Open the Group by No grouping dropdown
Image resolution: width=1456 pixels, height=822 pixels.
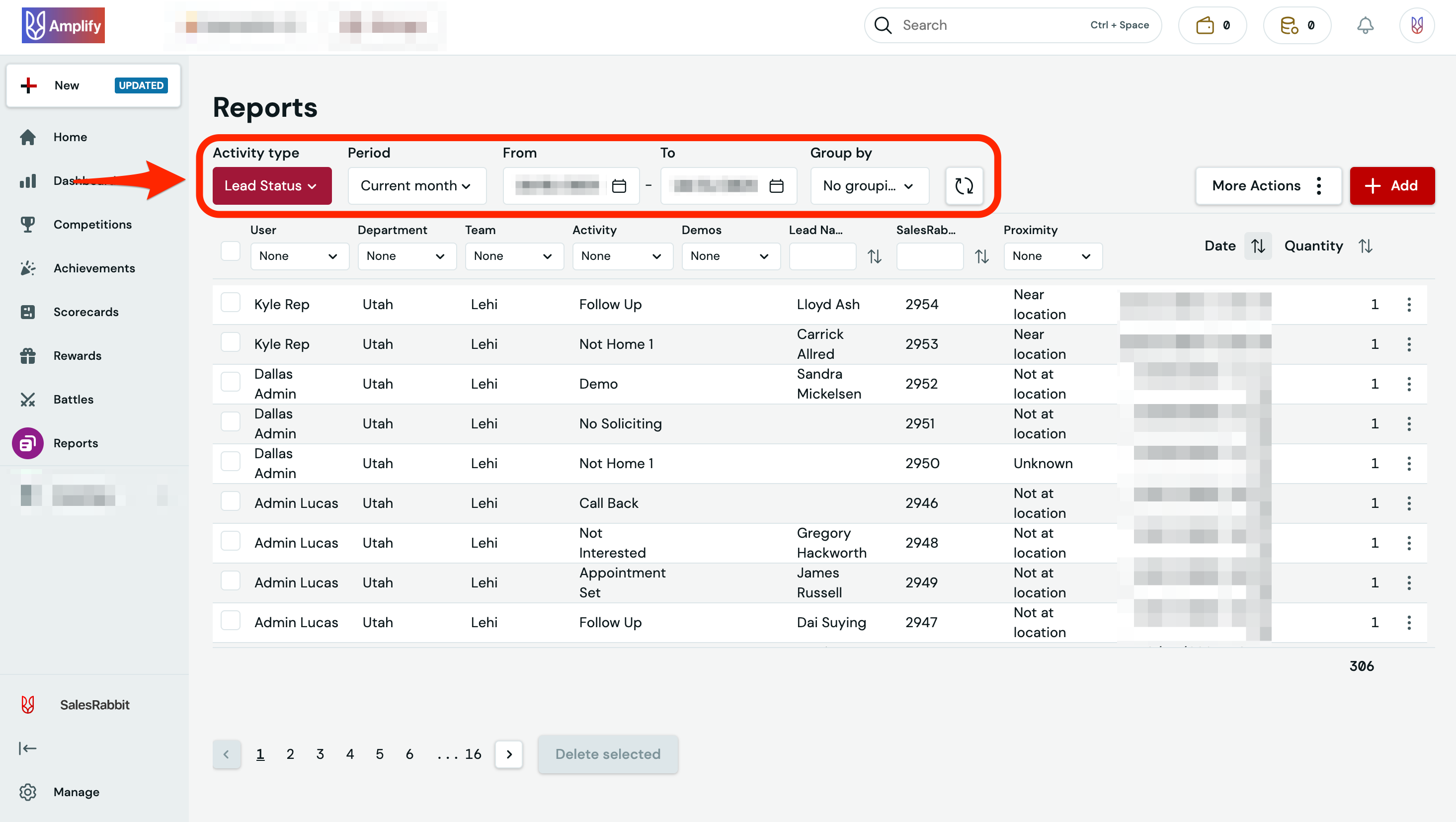pos(869,185)
